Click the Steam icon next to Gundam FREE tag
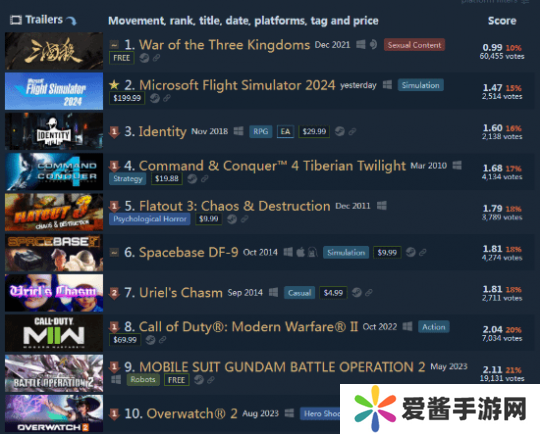This screenshot has height=434, width=540. tap(199, 380)
